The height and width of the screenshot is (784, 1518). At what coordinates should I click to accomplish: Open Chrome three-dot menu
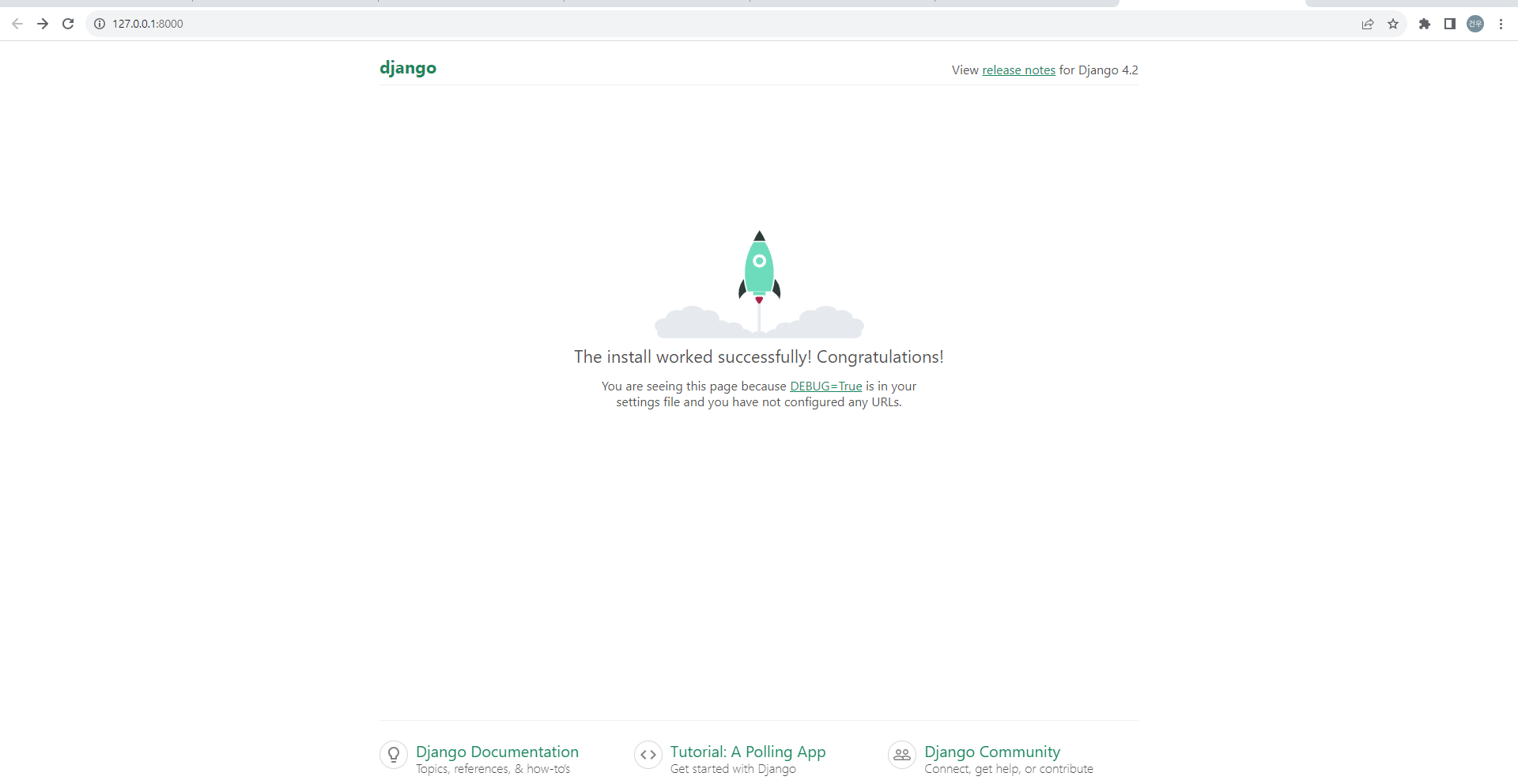click(x=1501, y=24)
